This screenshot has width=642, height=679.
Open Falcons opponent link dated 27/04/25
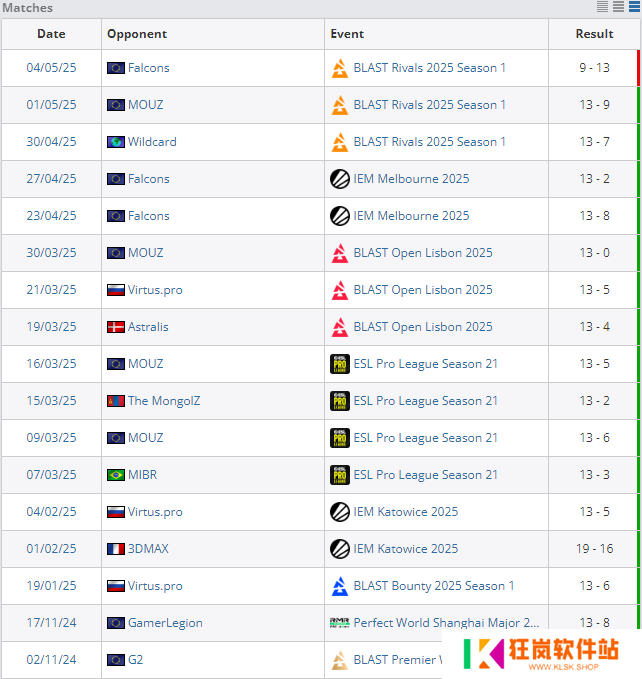pyautogui.click(x=148, y=179)
